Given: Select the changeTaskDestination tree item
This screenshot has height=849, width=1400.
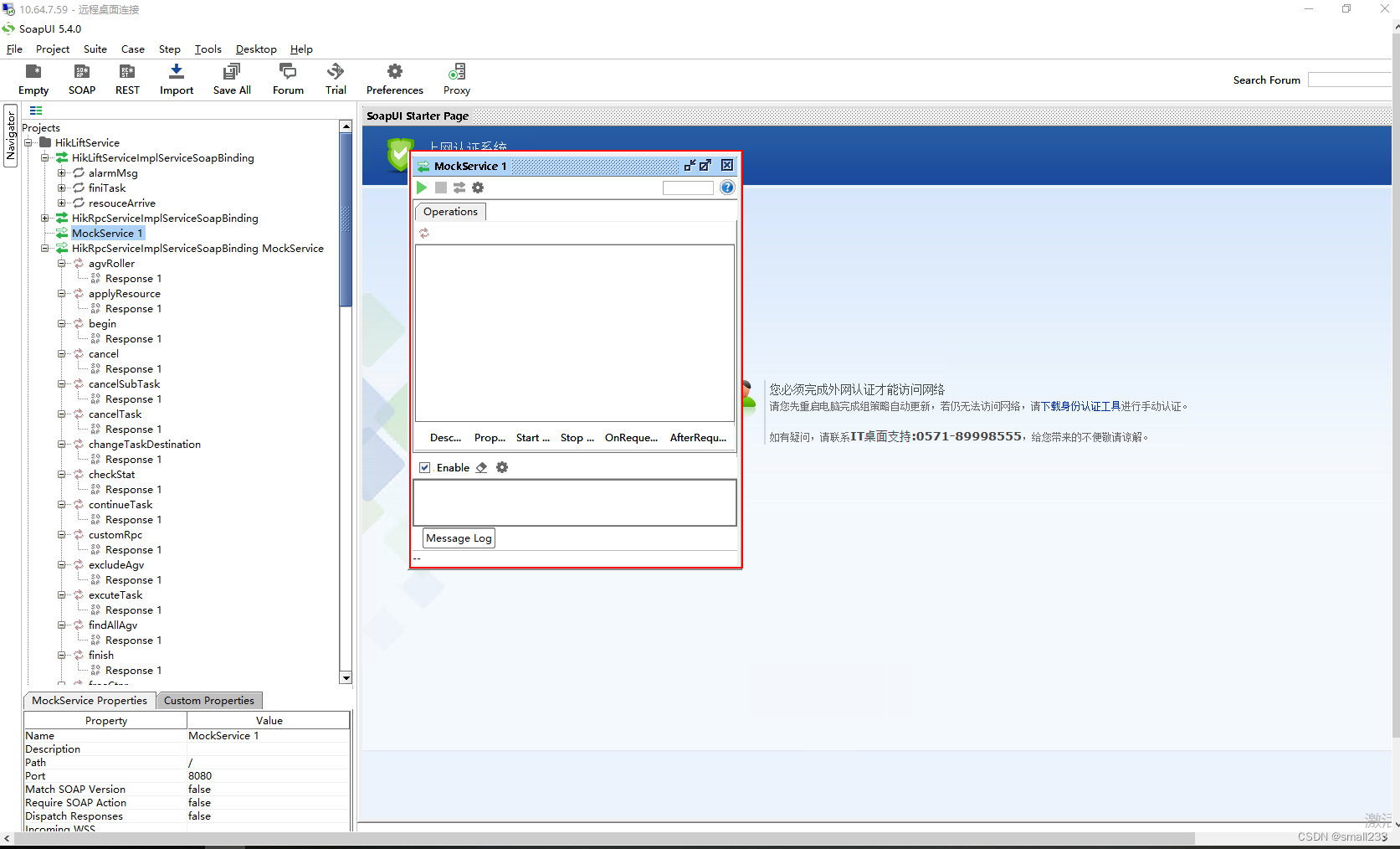Looking at the screenshot, I should pos(145,444).
